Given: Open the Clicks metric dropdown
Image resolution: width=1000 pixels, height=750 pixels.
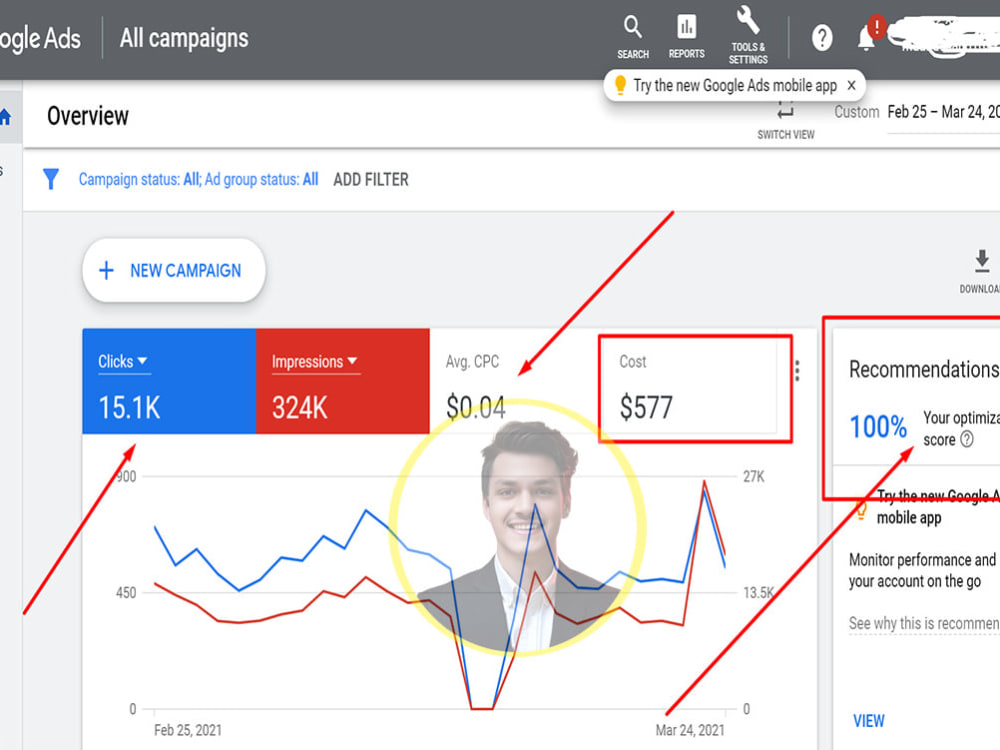Looking at the screenshot, I should point(123,362).
